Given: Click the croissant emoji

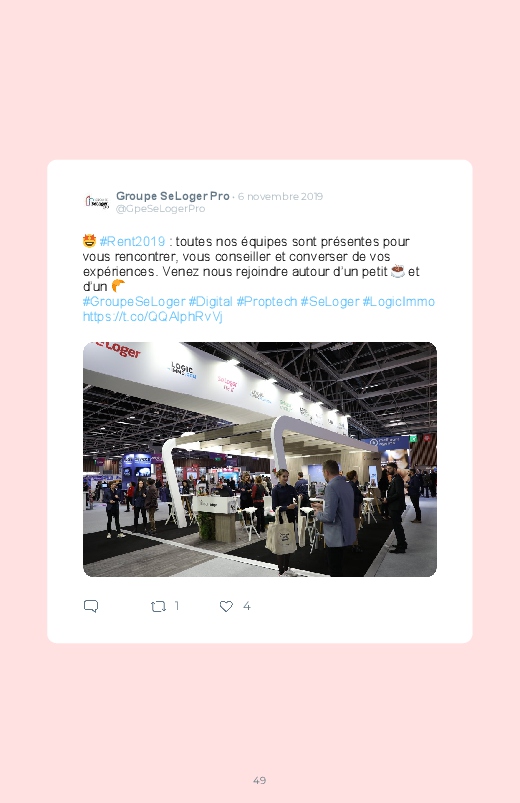Looking at the screenshot, I should tap(118, 285).
